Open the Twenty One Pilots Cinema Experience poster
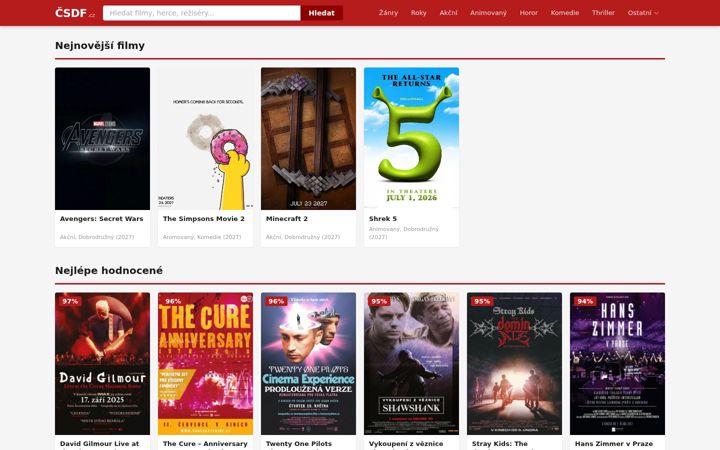 (309, 364)
